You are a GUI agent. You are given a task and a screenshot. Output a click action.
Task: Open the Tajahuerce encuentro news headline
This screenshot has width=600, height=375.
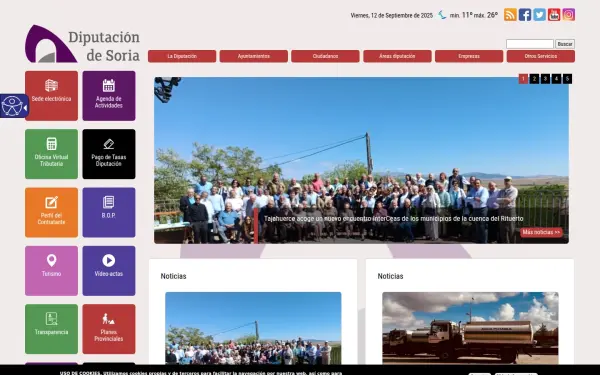[x=394, y=219]
